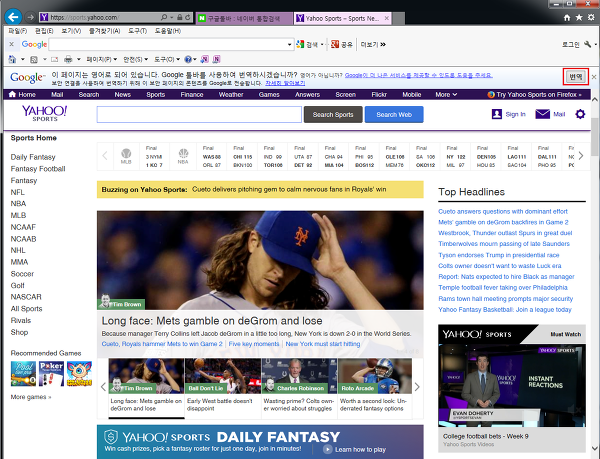Click the page vertical scrollbar down arrow
This screenshot has width=600, height=459.
click(595, 448)
